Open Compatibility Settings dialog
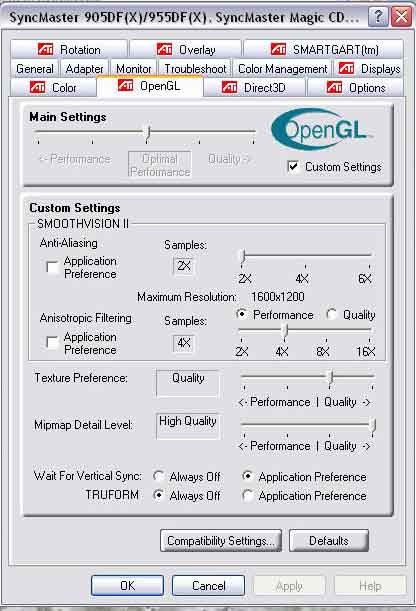Screen dimensions: 416x611 [x=220, y=540]
